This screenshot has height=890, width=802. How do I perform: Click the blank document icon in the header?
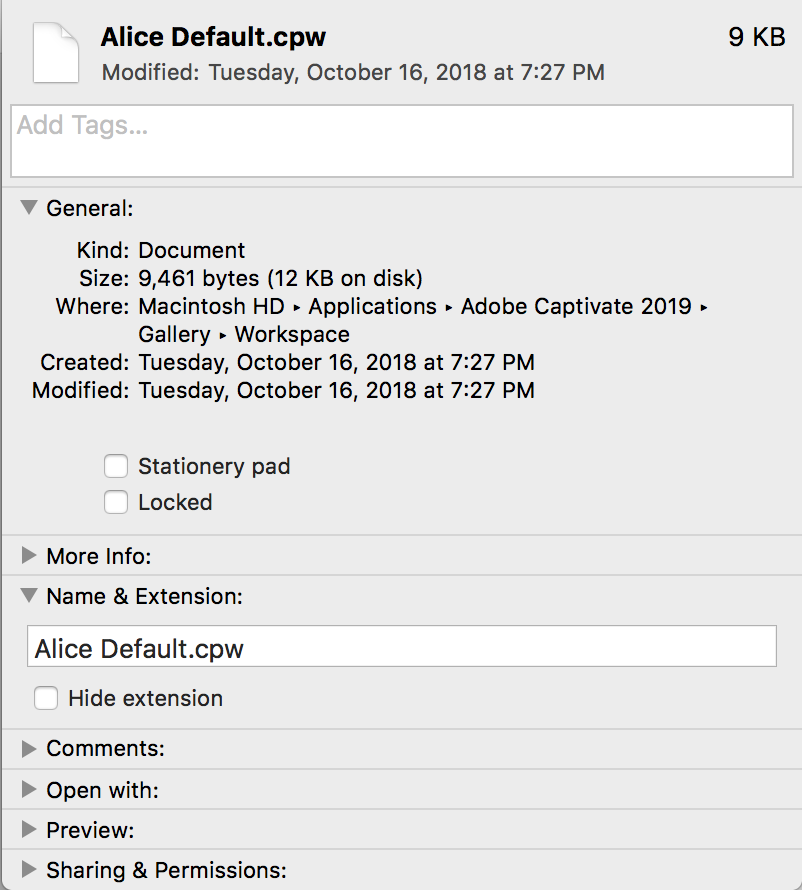[55, 53]
